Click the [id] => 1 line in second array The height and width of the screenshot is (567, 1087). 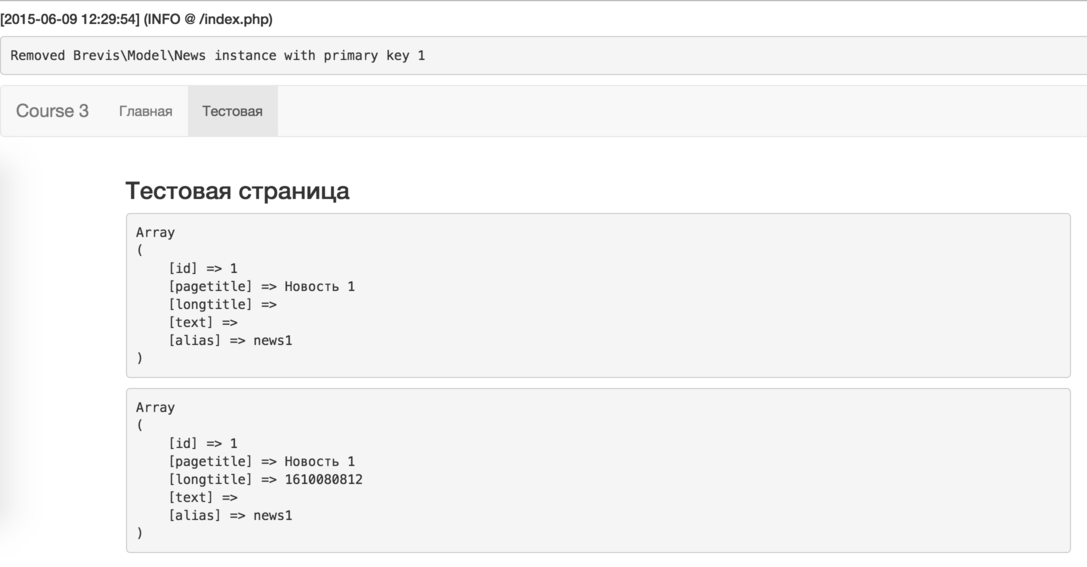coord(202,444)
